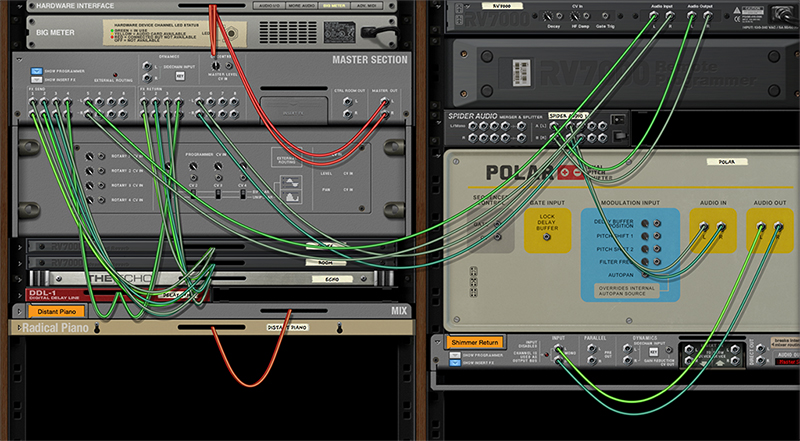The width and height of the screenshot is (800, 441).
Task: Click the bipolar waveform icon on Combinator
Action: (x=291, y=182)
